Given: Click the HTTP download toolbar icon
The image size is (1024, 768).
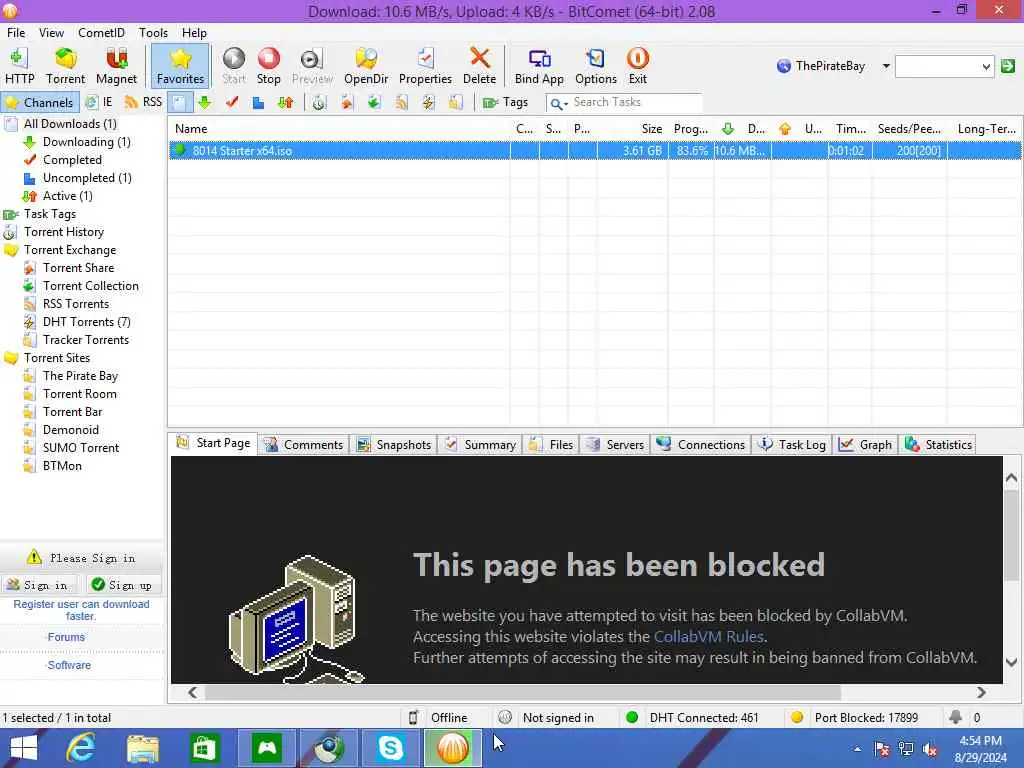Looking at the screenshot, I should click(x=20, y=66).
